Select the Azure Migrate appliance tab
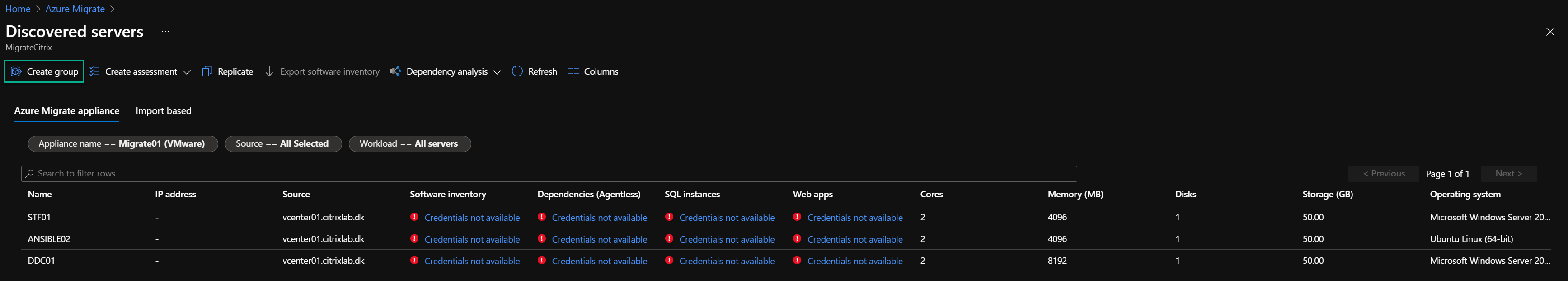 tap(67, 111)
